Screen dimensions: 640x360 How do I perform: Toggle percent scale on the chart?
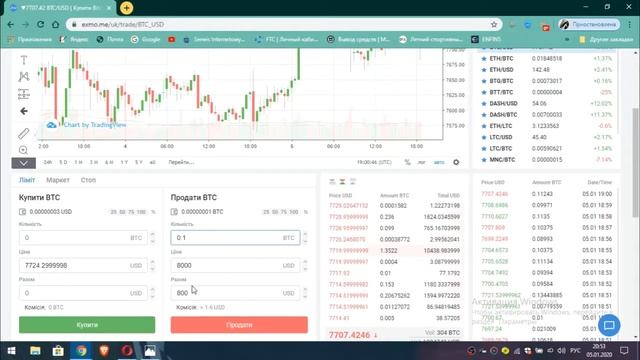[x=407, y=162]
